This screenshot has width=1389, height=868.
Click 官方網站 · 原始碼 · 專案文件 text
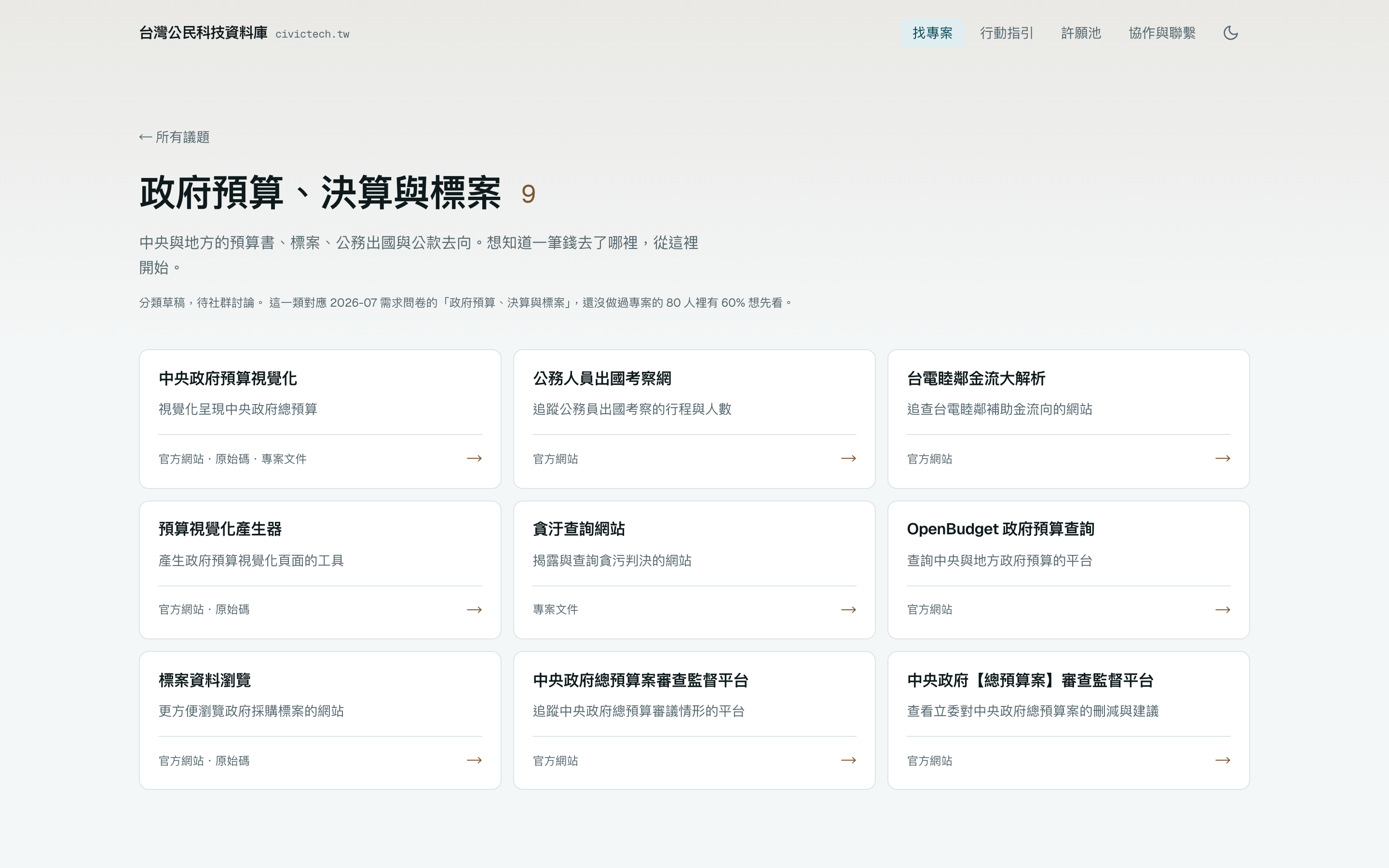click(x=232, y=459)
